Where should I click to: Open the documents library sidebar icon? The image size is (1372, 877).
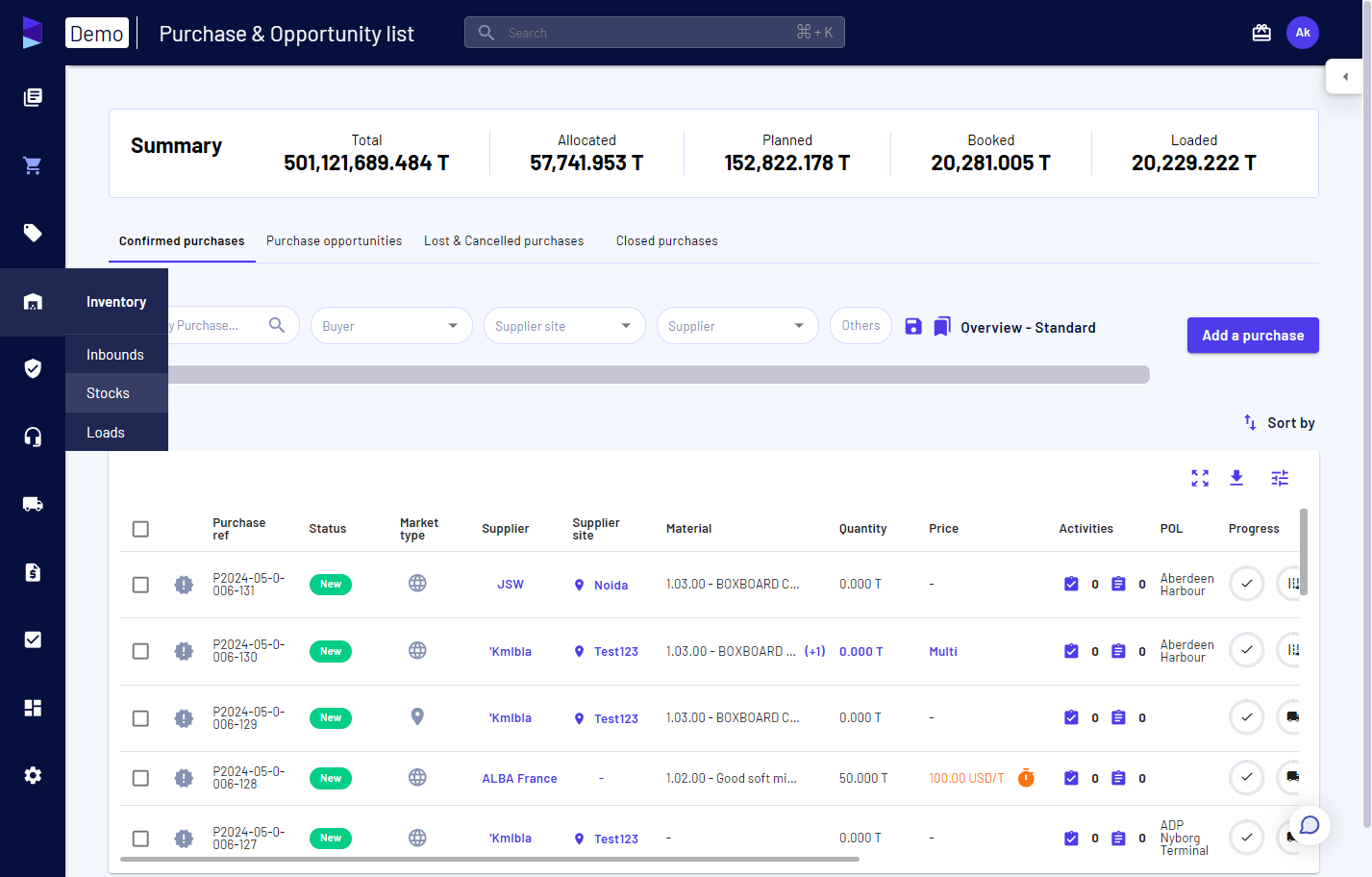(33, 97)
